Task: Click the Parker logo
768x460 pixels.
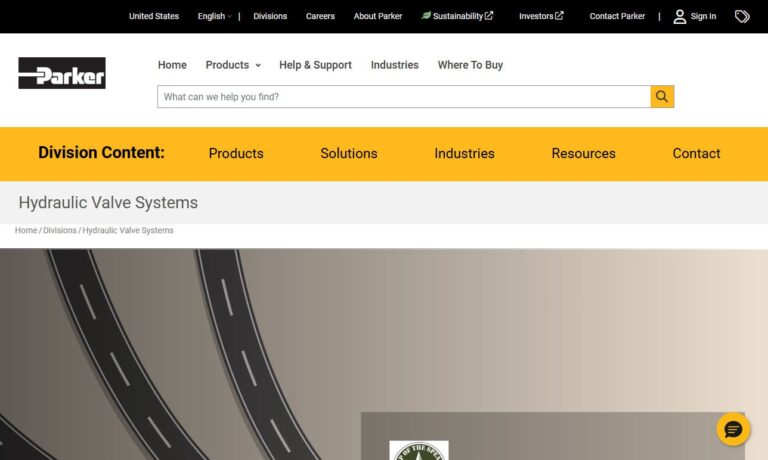Action: (62, 73)
